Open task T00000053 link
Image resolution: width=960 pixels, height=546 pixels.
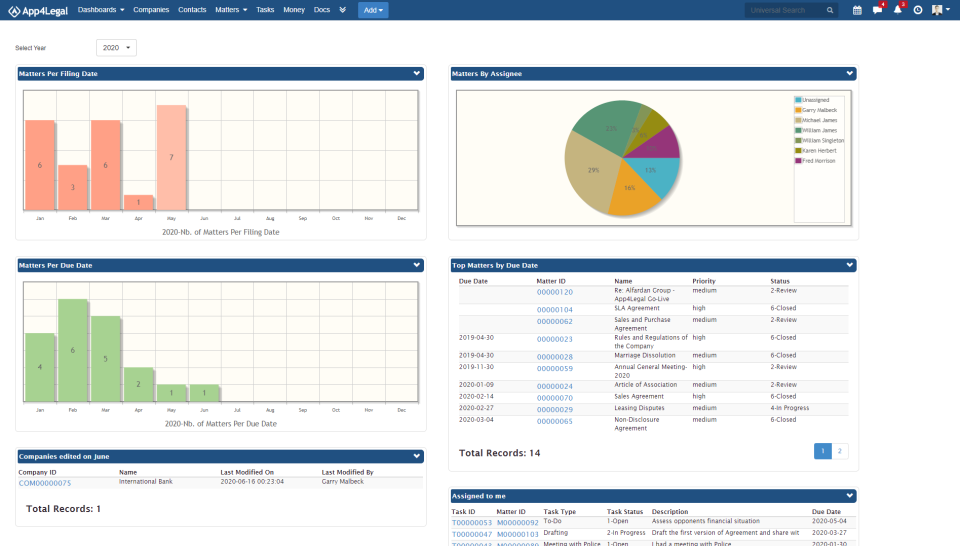471,523
